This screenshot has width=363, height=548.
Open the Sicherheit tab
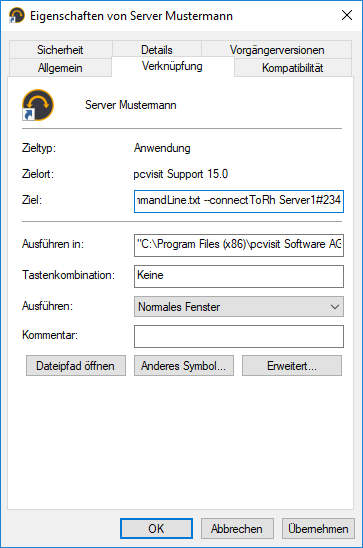[60, 50]
